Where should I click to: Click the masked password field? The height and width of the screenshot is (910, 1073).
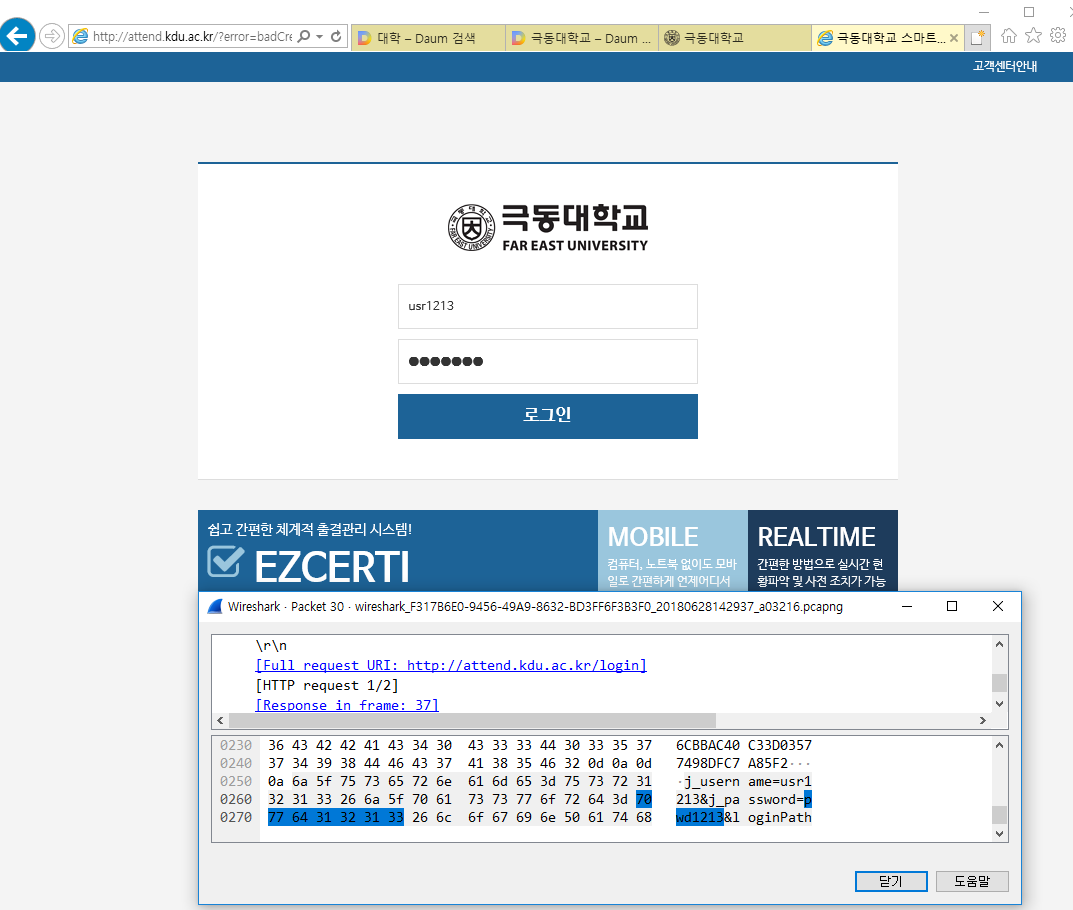pyautogui.click(x=547, y=361)
